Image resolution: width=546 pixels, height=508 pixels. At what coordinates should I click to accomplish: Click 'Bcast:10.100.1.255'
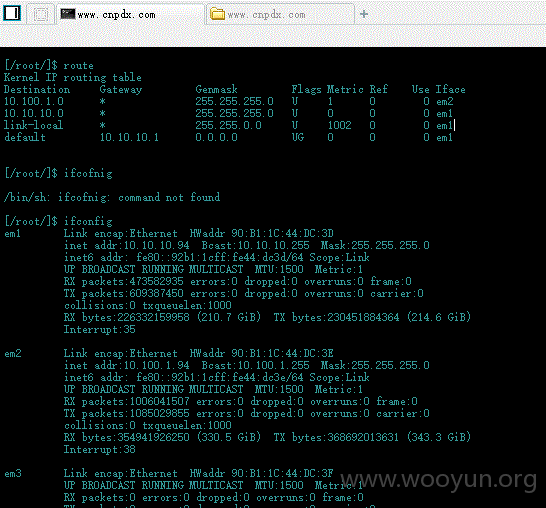[256, 365]
